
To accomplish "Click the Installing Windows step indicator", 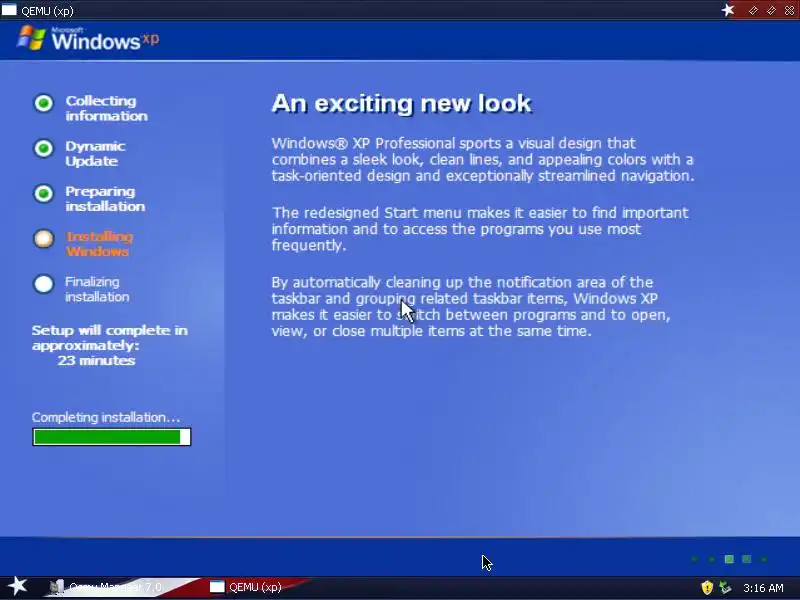I will 44,239.
